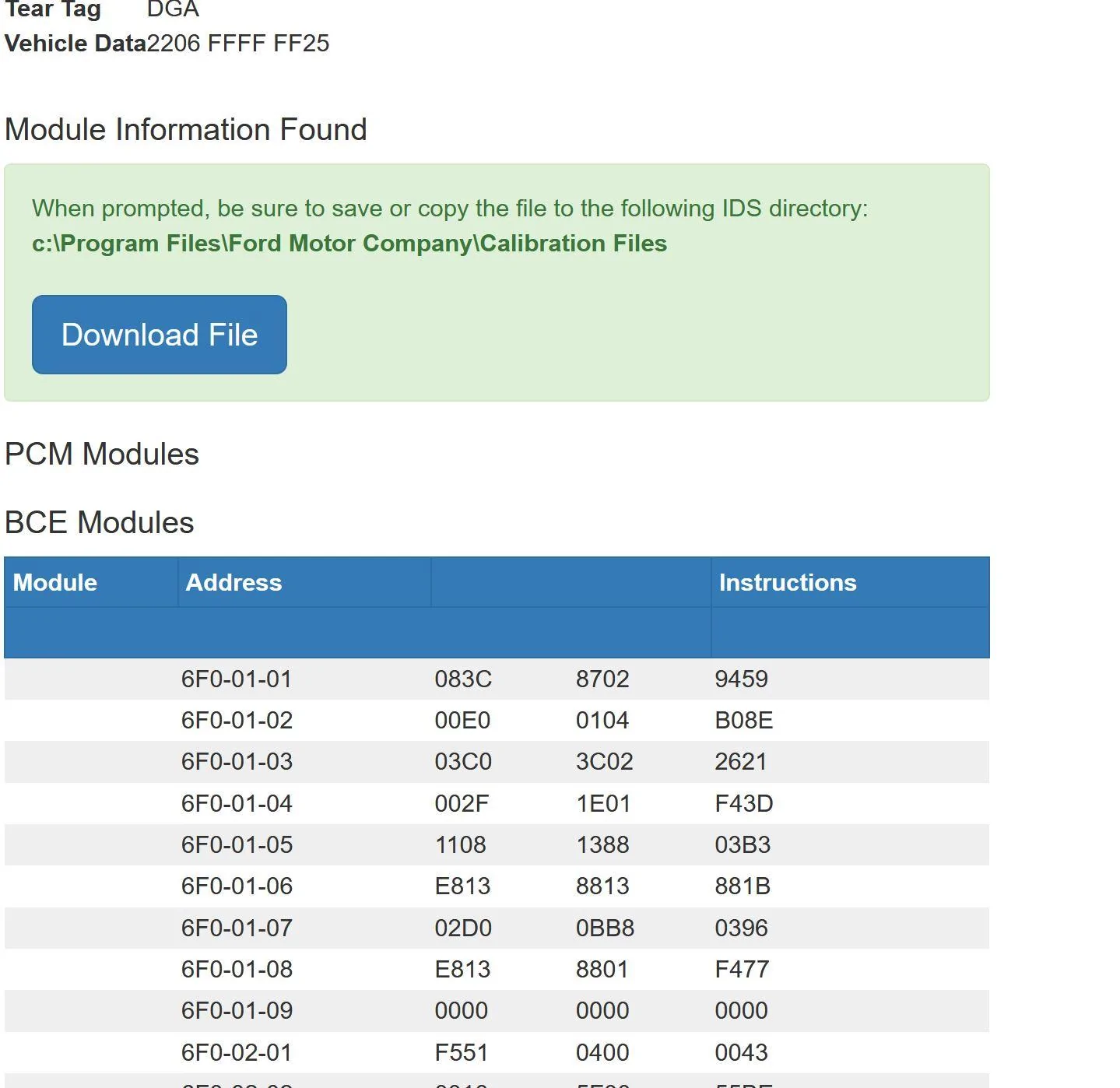Click the Calibration Files directory path text
The width and height of the screenshot is (1120, 1088).
[x=349, y=244]
